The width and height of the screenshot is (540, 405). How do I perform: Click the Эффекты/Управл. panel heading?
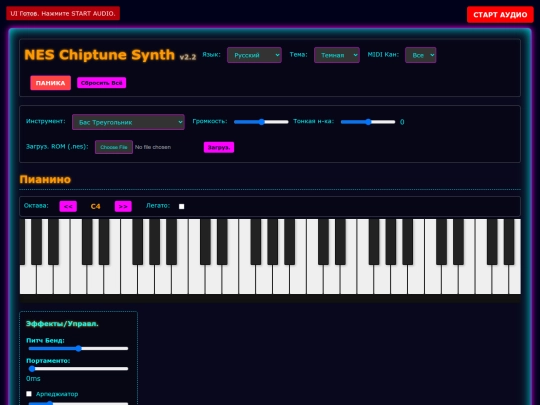[62, 324]
